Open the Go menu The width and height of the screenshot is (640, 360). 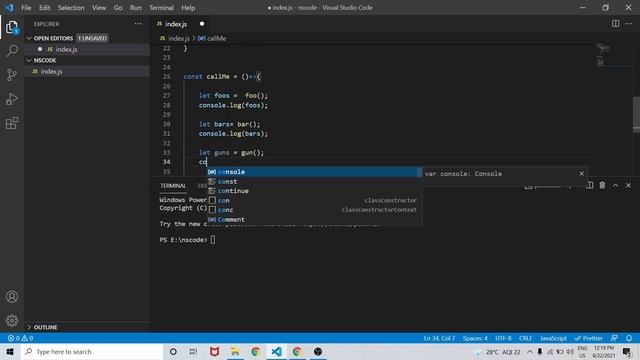[118, 7]
